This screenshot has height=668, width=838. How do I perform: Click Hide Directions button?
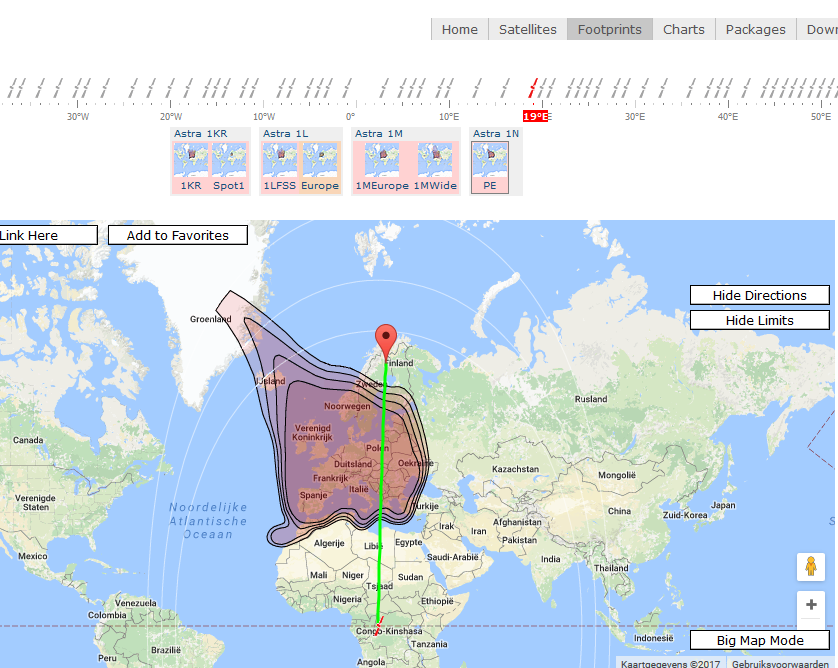(759, 295)
